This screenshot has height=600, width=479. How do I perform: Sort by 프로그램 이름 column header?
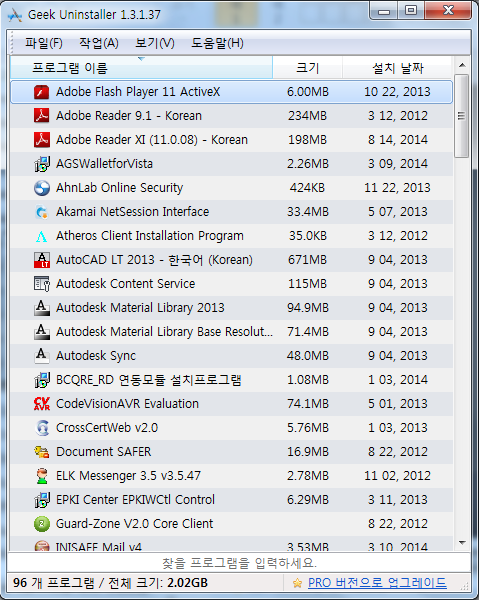pos(141,68)
